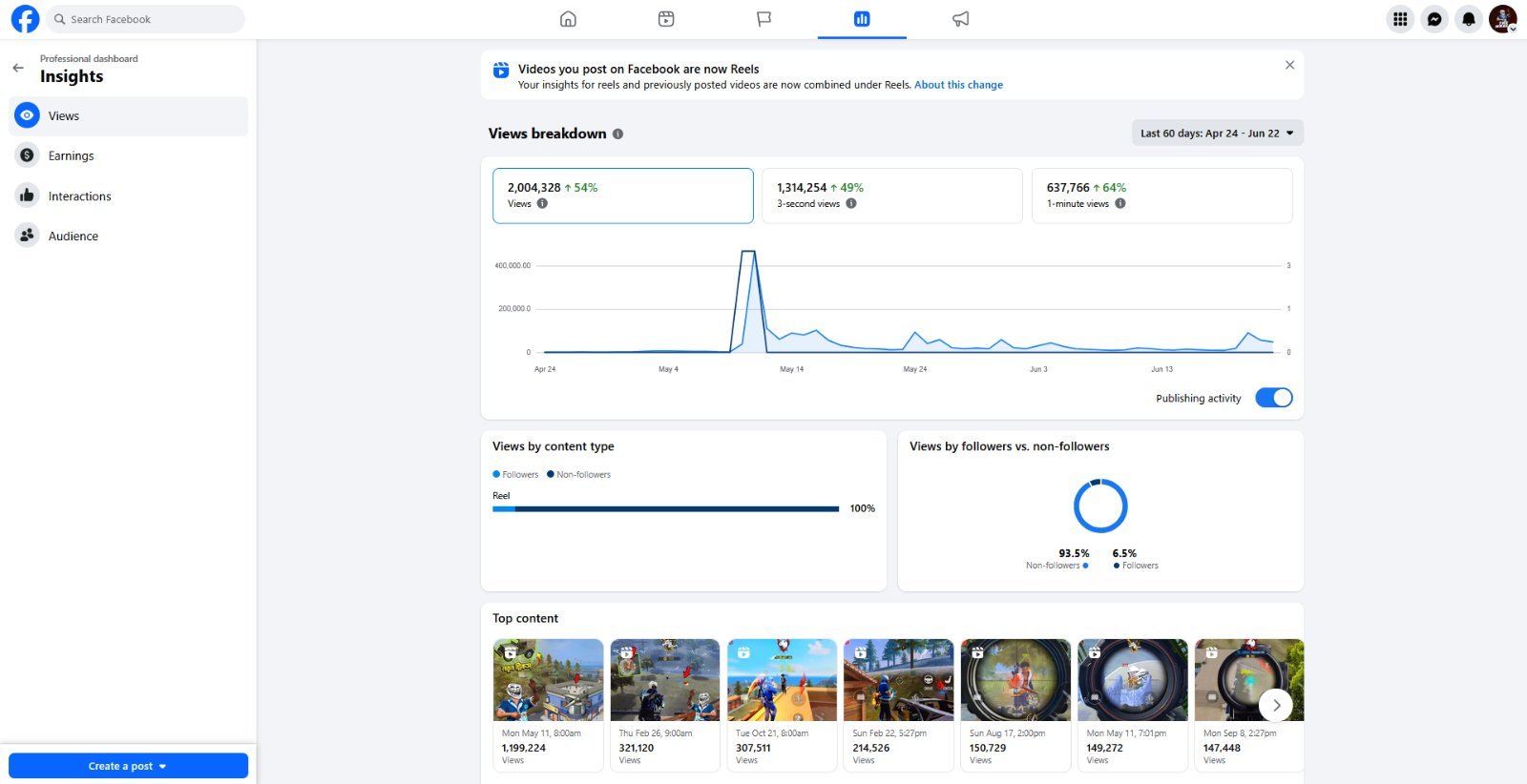Expand the Create a post dropdown arrow
1527x784 pixels.
tap(162, 766)
